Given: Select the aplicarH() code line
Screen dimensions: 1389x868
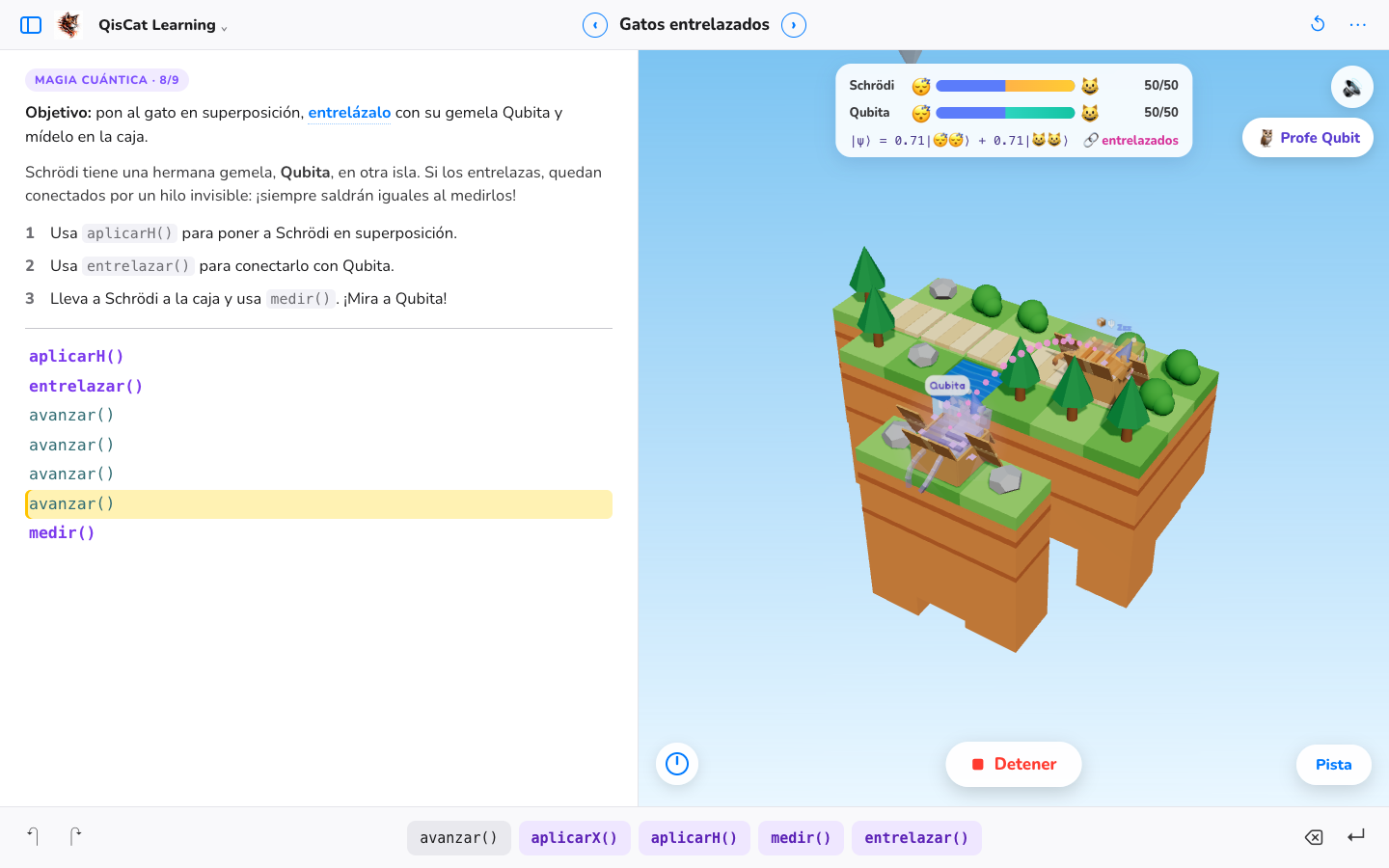Looking at the screenshot, I should pos(318,357).
